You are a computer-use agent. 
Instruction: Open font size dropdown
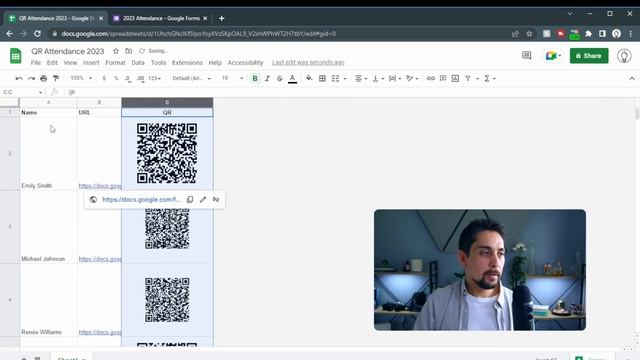pos(232,78)
